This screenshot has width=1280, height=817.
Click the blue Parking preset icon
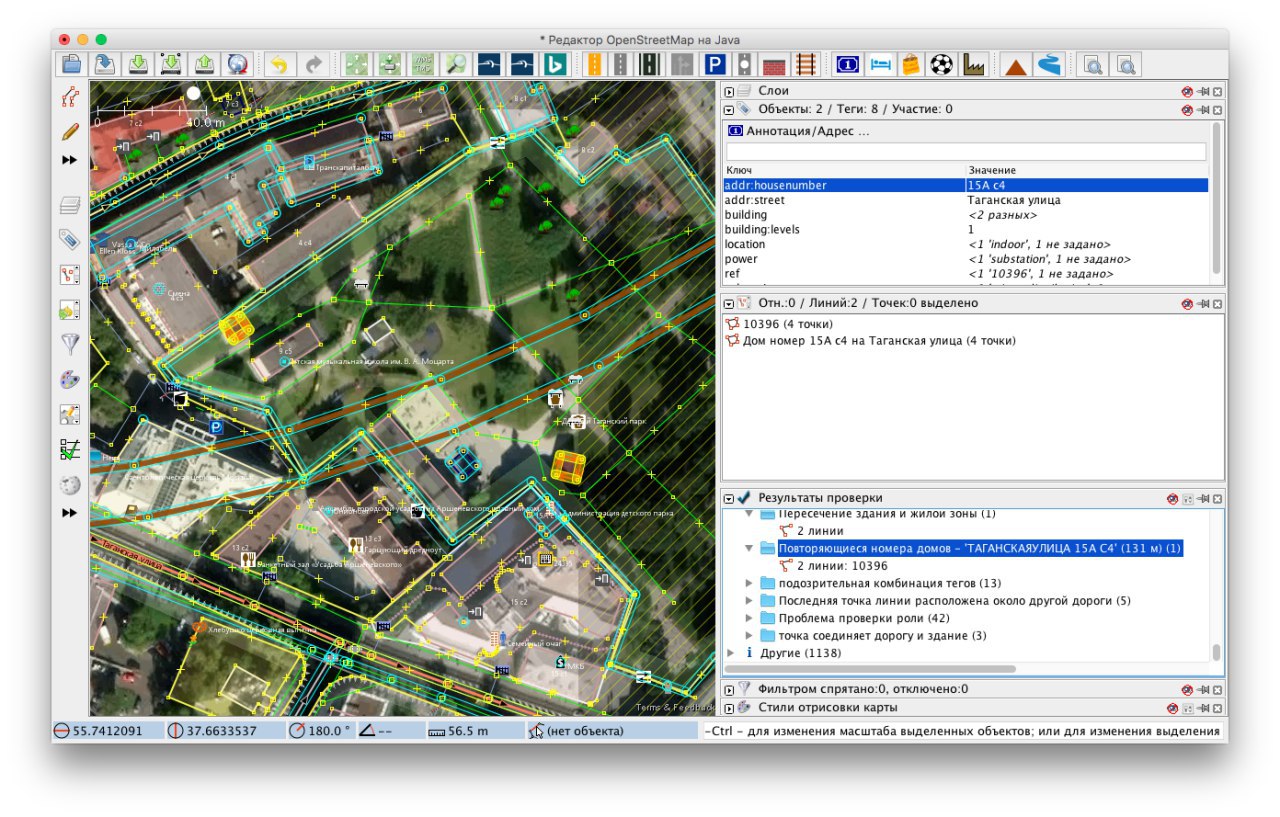coord(714,65)
